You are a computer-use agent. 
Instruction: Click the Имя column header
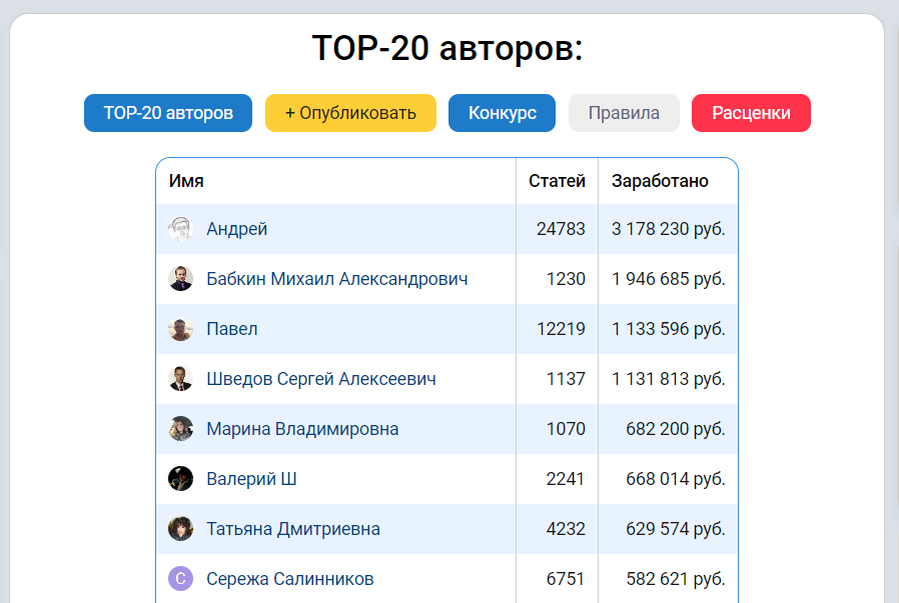(185, 180)
